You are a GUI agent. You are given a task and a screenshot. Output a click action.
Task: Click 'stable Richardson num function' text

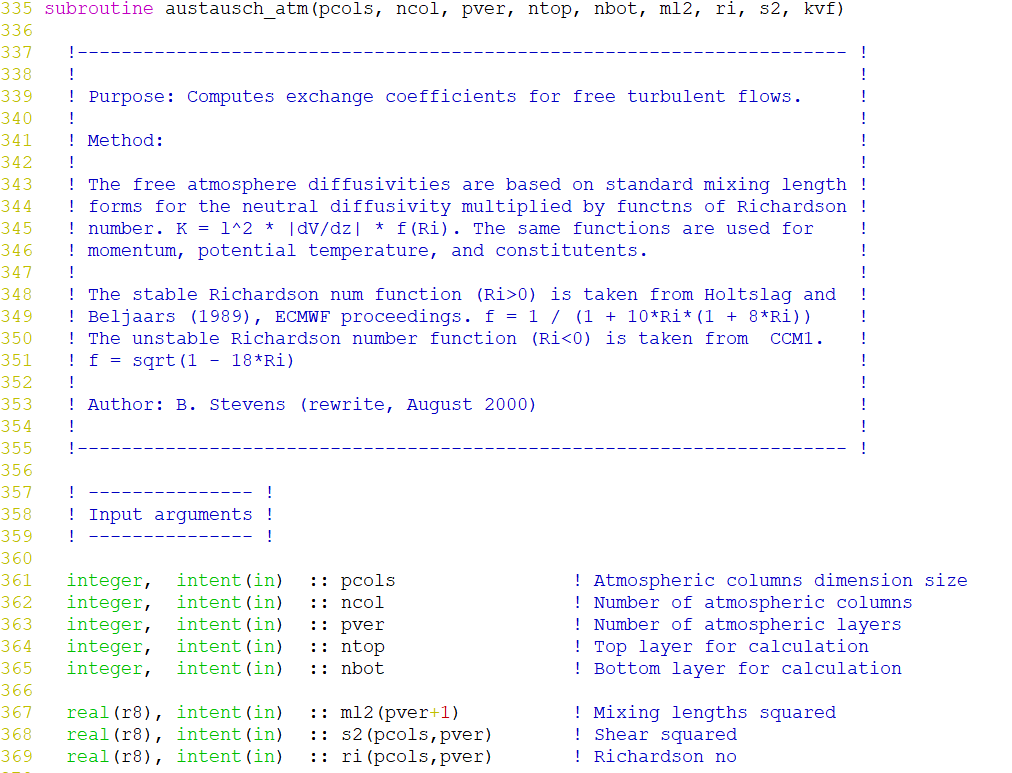point(297,295)
